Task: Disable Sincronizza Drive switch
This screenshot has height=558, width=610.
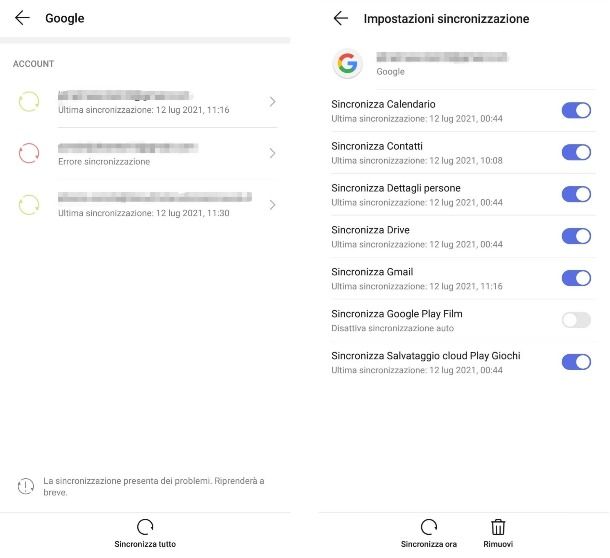Action: tap(576, 236)
